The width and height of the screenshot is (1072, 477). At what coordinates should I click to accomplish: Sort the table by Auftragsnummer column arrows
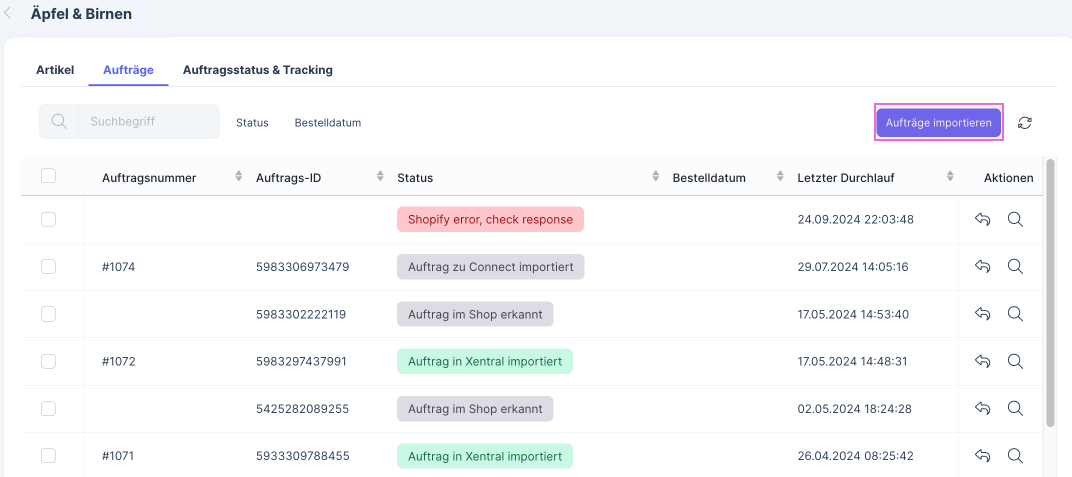[x=239, y=177]
